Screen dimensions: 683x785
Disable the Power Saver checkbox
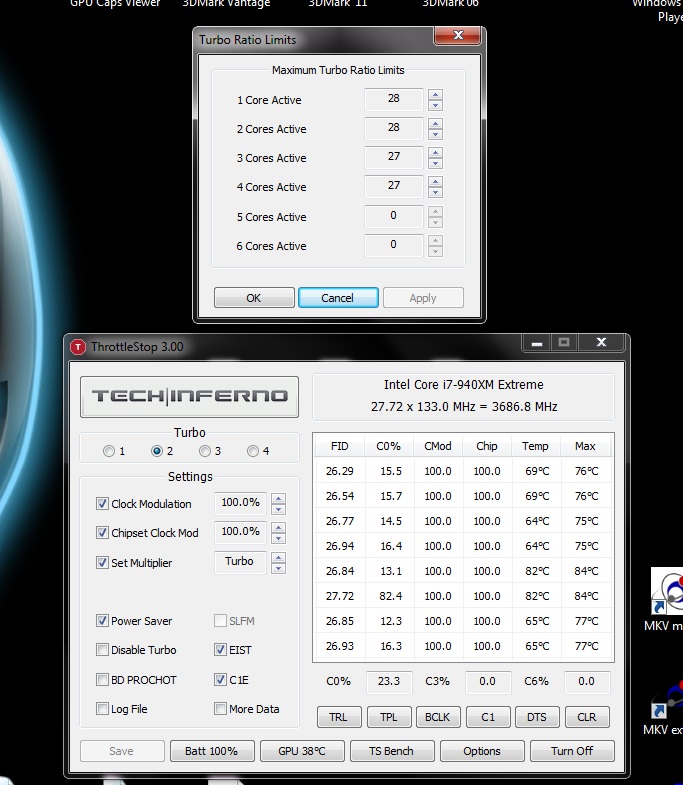(102, 621)
